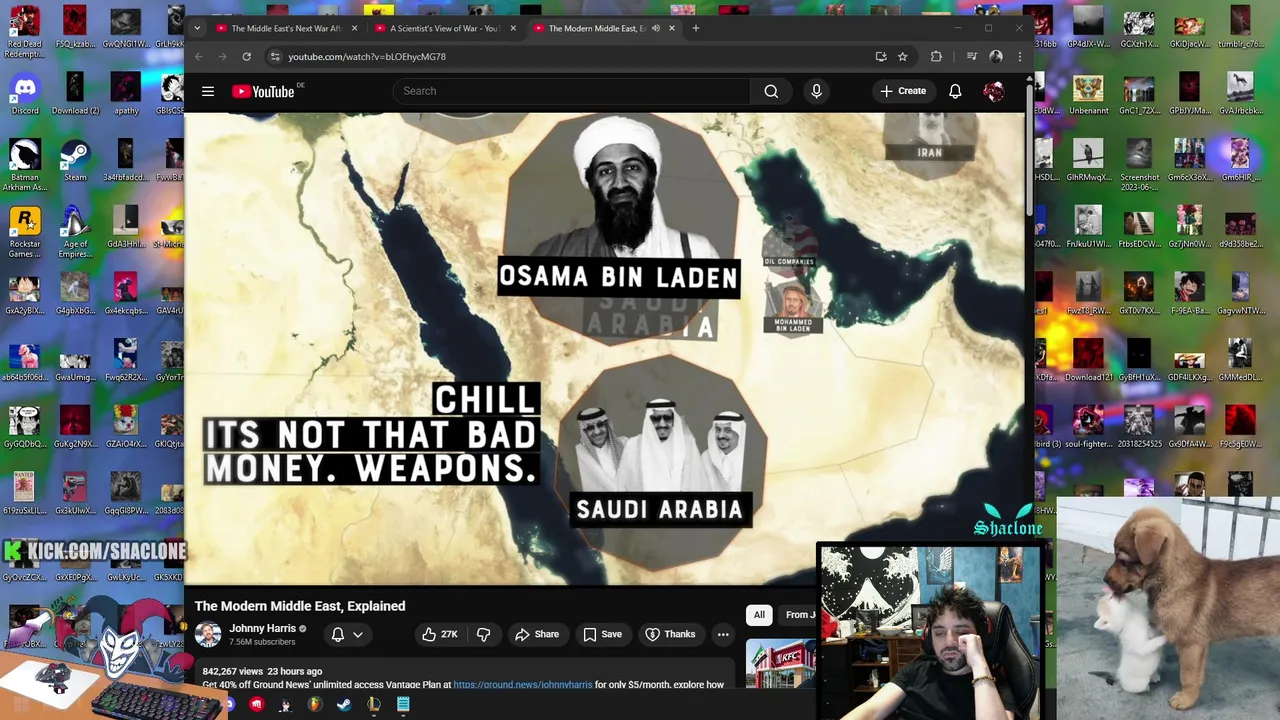Click the YouTube logo to go home
This screenshot has height=720, width=1280.
coord(264,91)
